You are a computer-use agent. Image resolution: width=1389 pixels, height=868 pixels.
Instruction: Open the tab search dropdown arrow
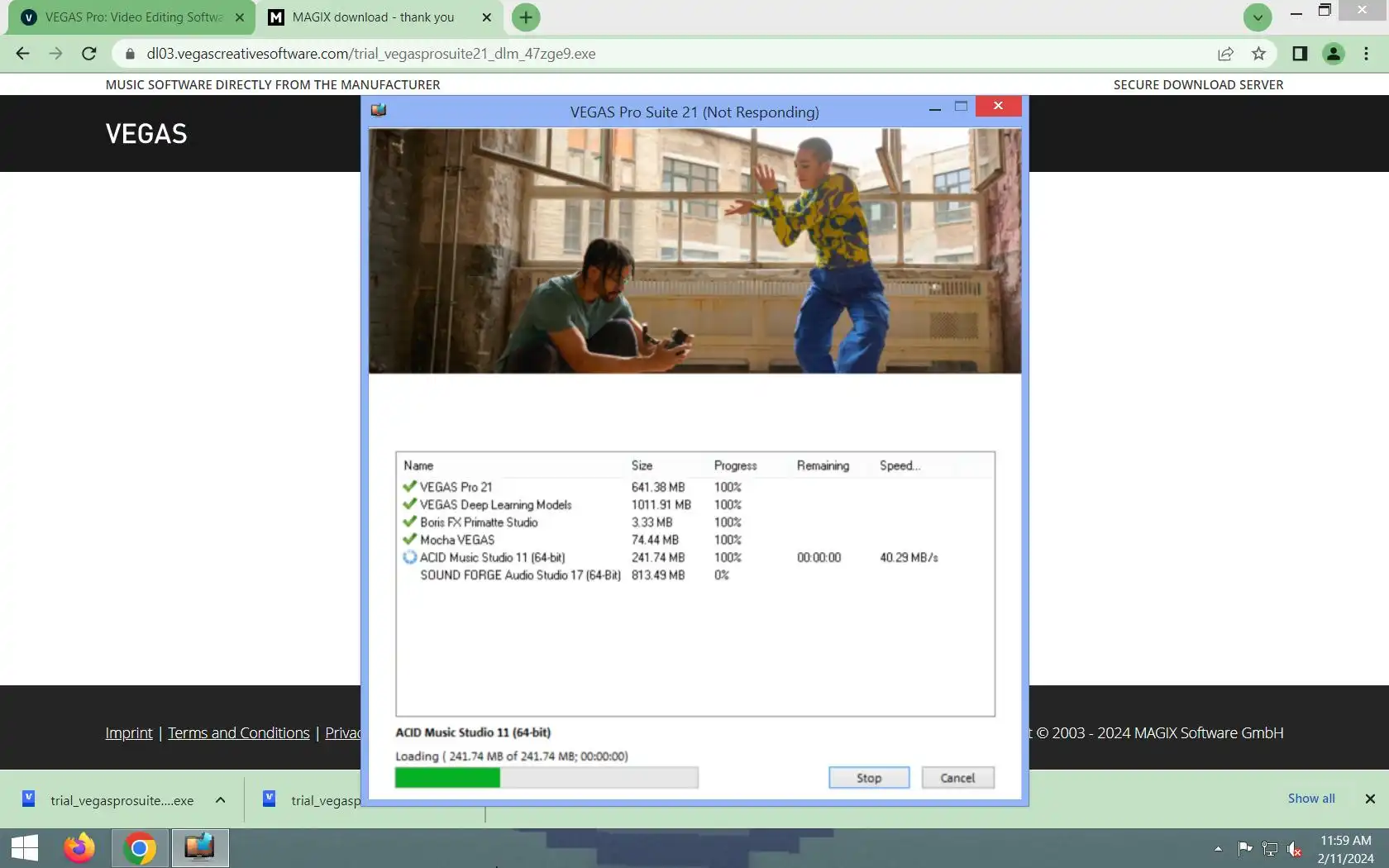click(x=1257, y=17)
